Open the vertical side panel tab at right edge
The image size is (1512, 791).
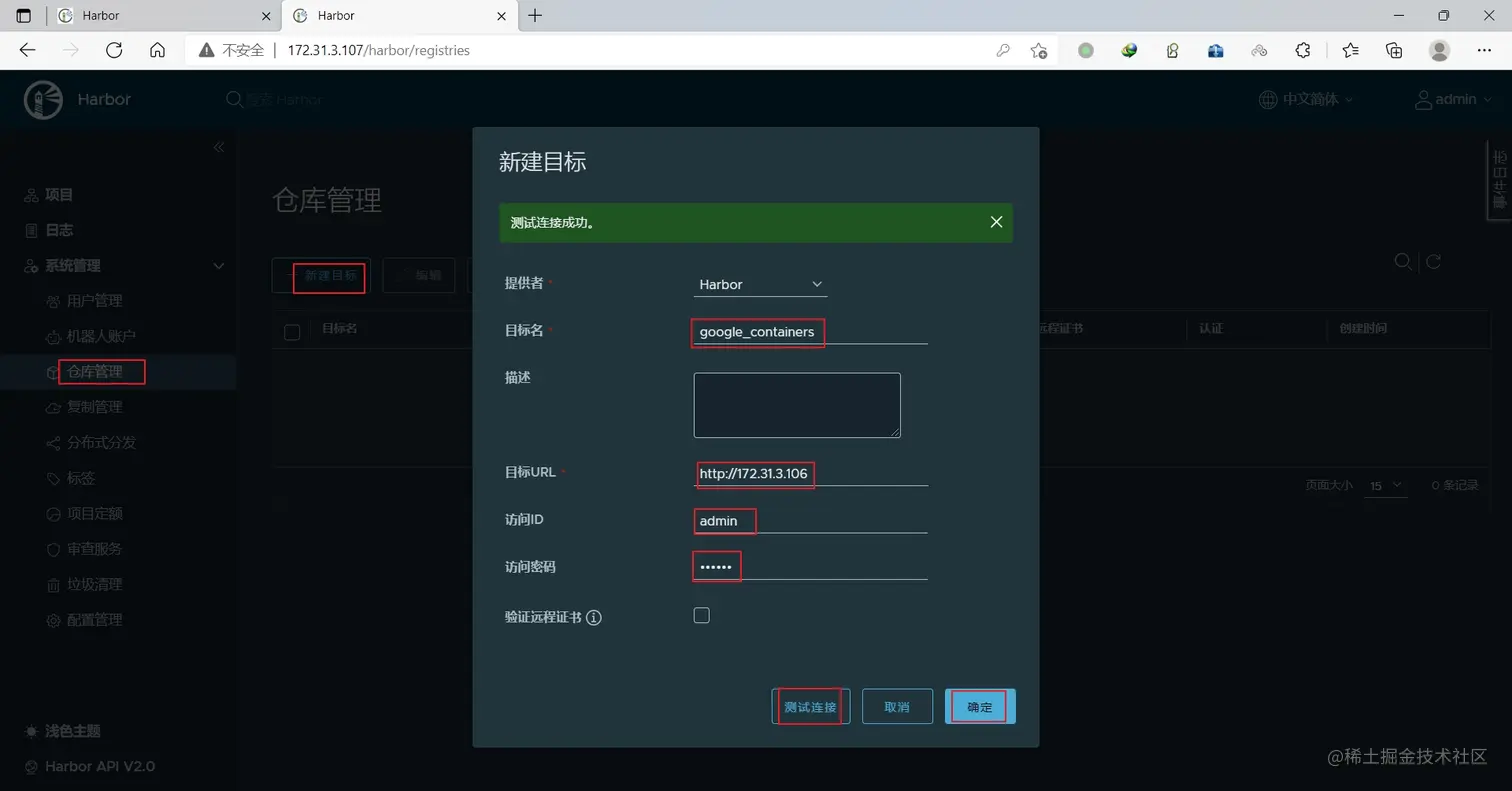[x=1499, y=178]
